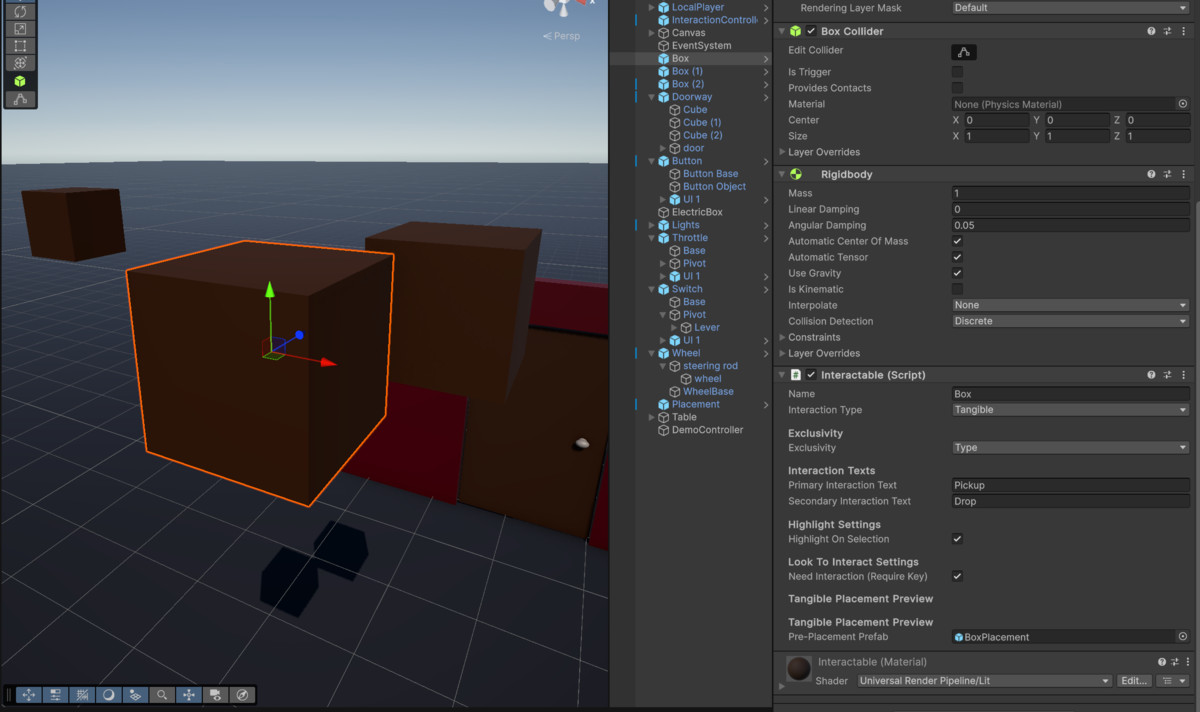The height and width of the screenshot is (712, 1200).
Task: Click the Edit button on the Interactable material
Action: point(1134,681)
